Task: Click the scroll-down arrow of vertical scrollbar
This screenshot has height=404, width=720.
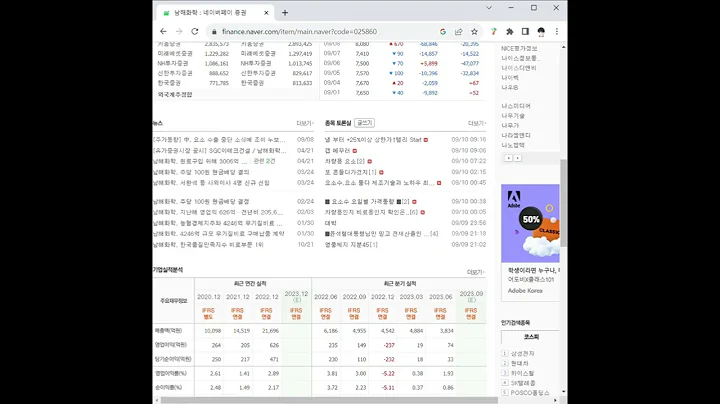Action: [563, 392]
